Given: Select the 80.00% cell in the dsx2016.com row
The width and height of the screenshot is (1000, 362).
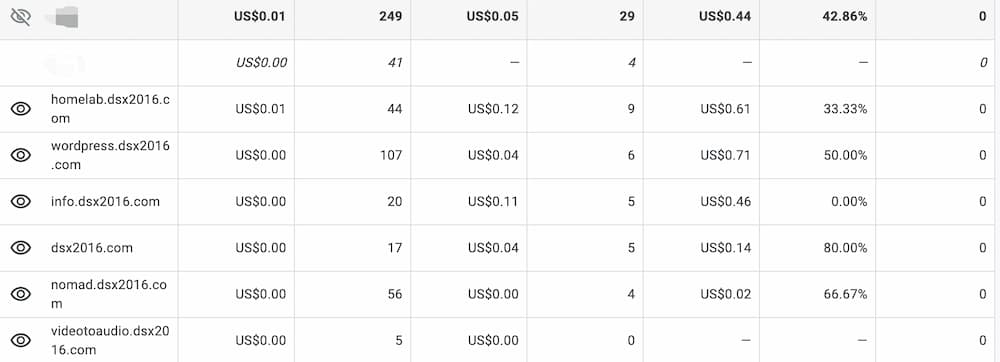Looking at the screenshot, I should 845,248.
